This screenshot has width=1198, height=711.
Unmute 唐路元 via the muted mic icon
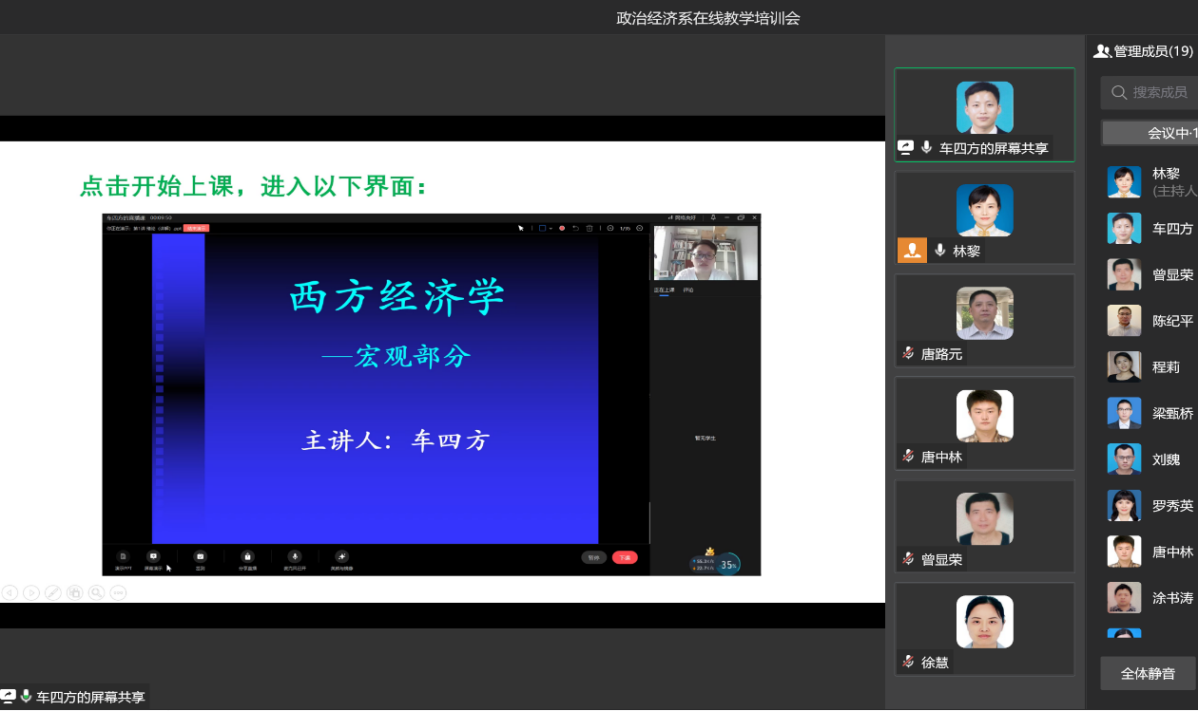coord(908,353)
